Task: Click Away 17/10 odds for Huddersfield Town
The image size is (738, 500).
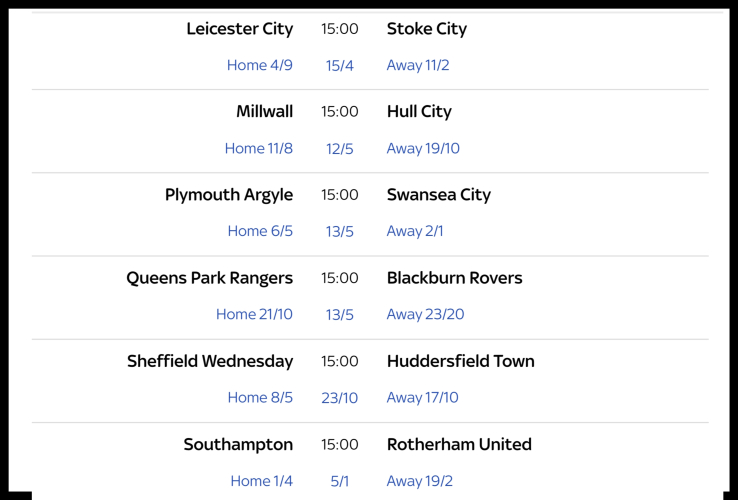Action: click(x=422, y=398)
